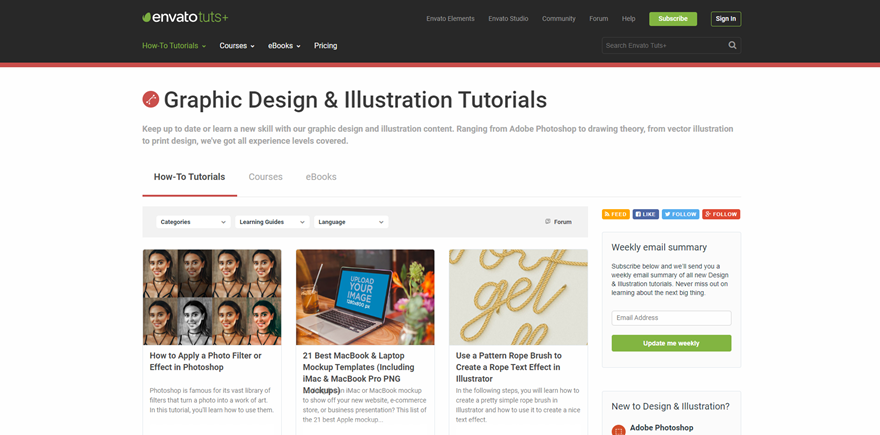The image size is (880, 435).
Task: Click the Adobe Photoshop red icon
Action: click(x=618, y=430)
